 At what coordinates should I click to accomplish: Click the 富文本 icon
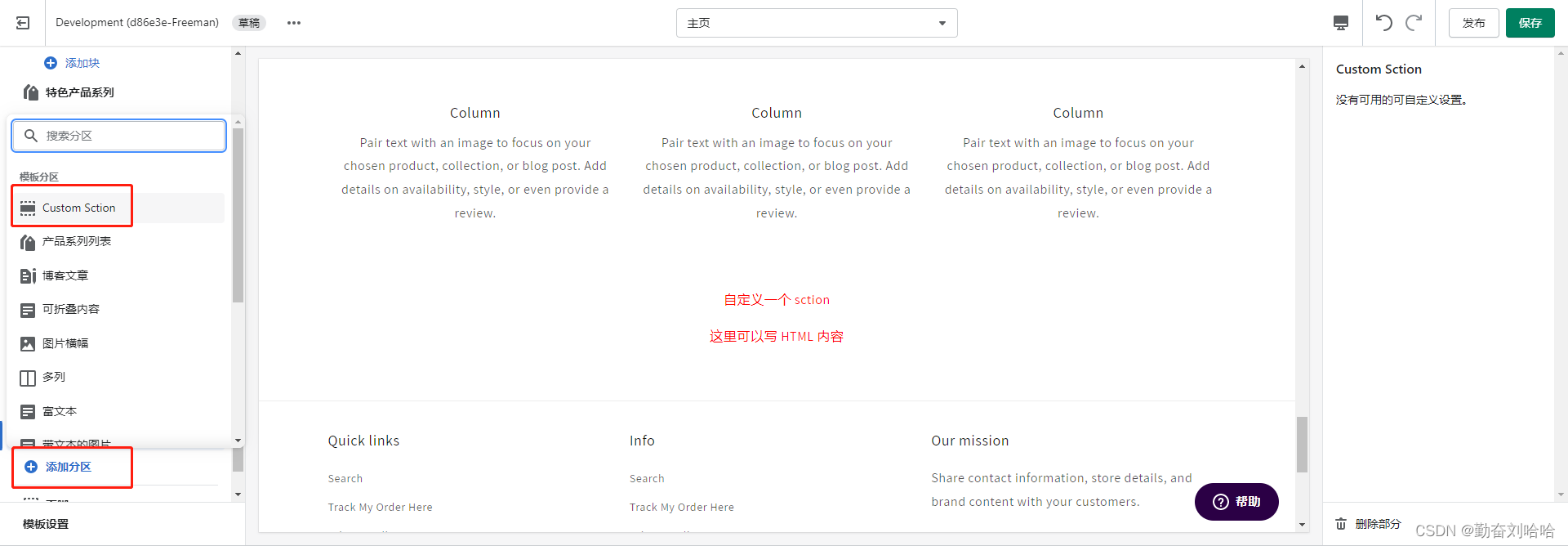pos(28,411)
